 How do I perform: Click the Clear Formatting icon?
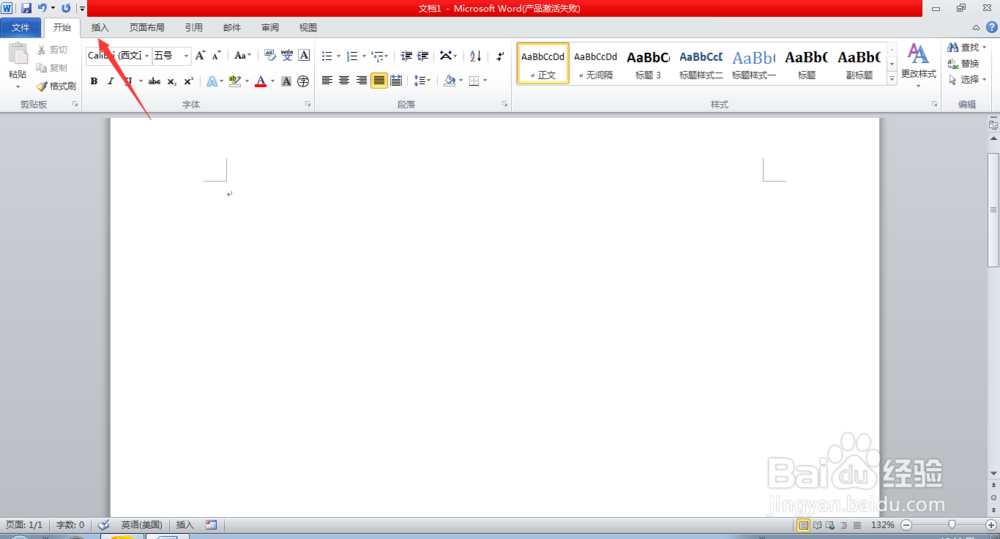coord(270,55)
